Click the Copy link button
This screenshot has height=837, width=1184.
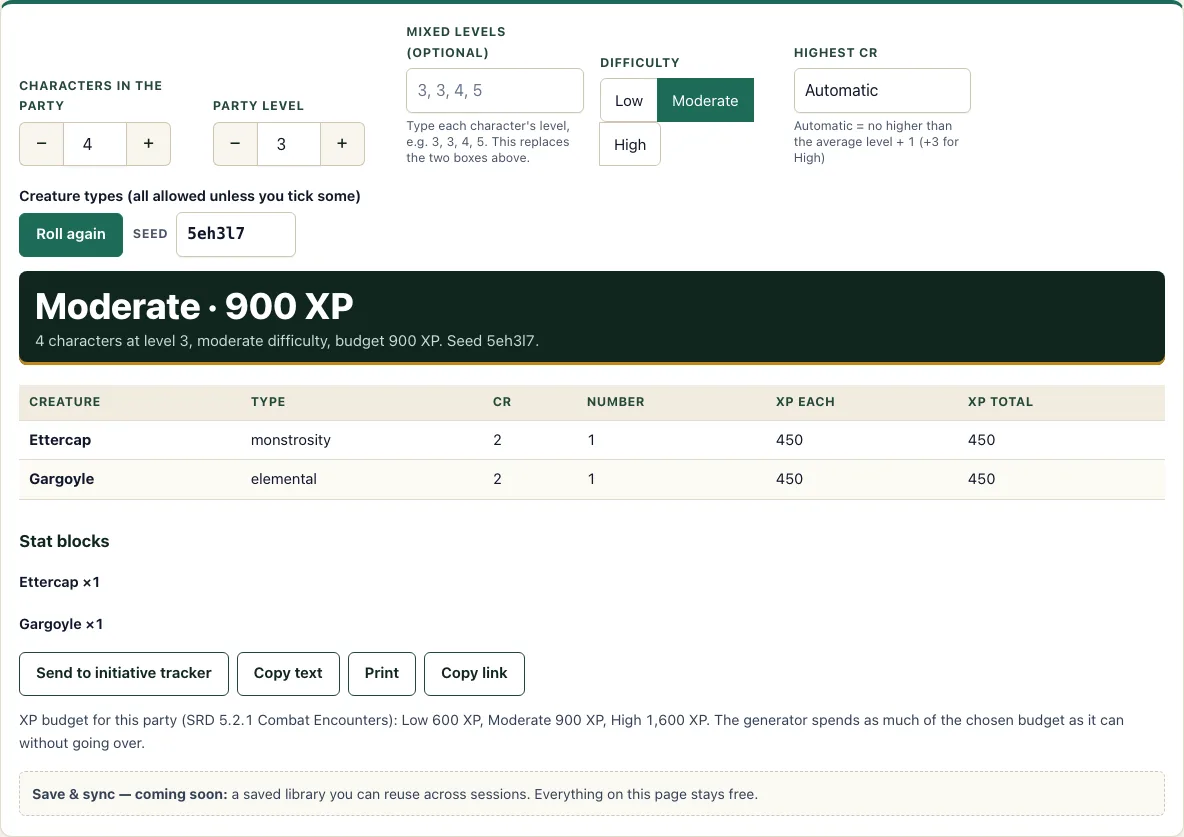(x=474, y=674)
